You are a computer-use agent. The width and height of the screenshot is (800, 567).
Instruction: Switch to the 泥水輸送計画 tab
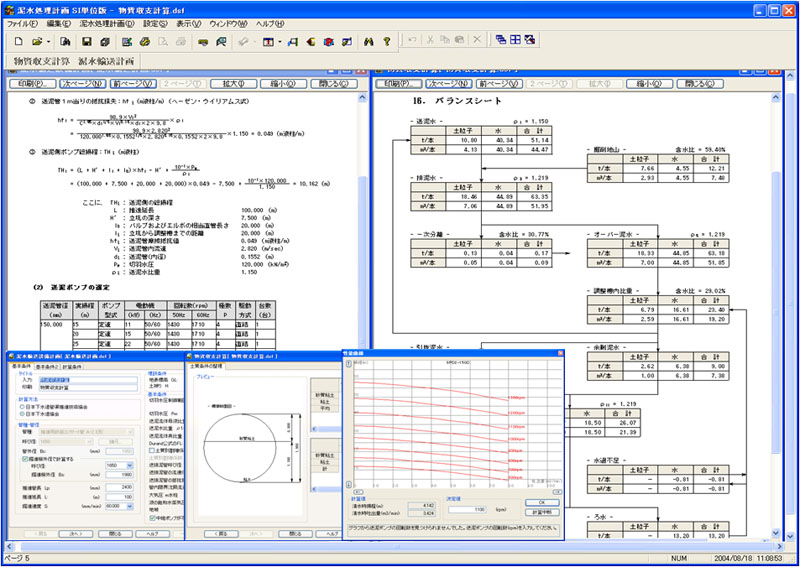point(107,62)
